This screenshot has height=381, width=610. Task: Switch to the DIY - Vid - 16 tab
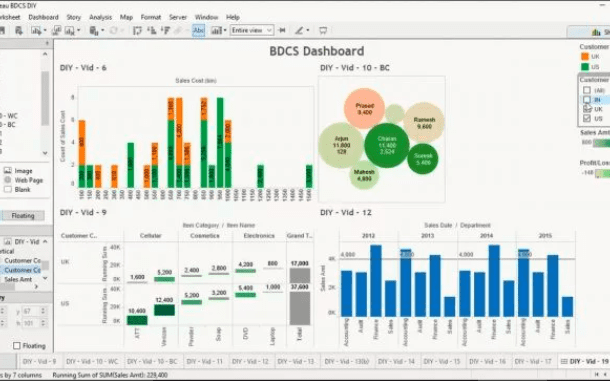pyautogui.click(x=487, y=362)
